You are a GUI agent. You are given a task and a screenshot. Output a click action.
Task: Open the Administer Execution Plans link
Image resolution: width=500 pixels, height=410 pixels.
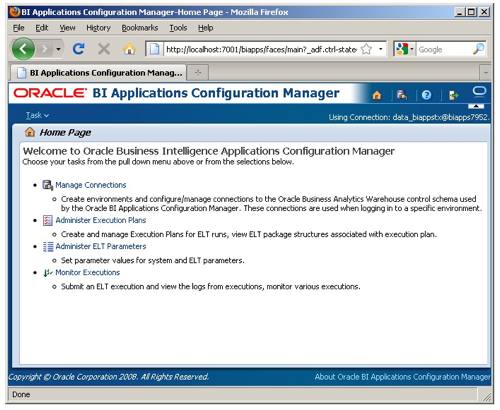point(101,220)
